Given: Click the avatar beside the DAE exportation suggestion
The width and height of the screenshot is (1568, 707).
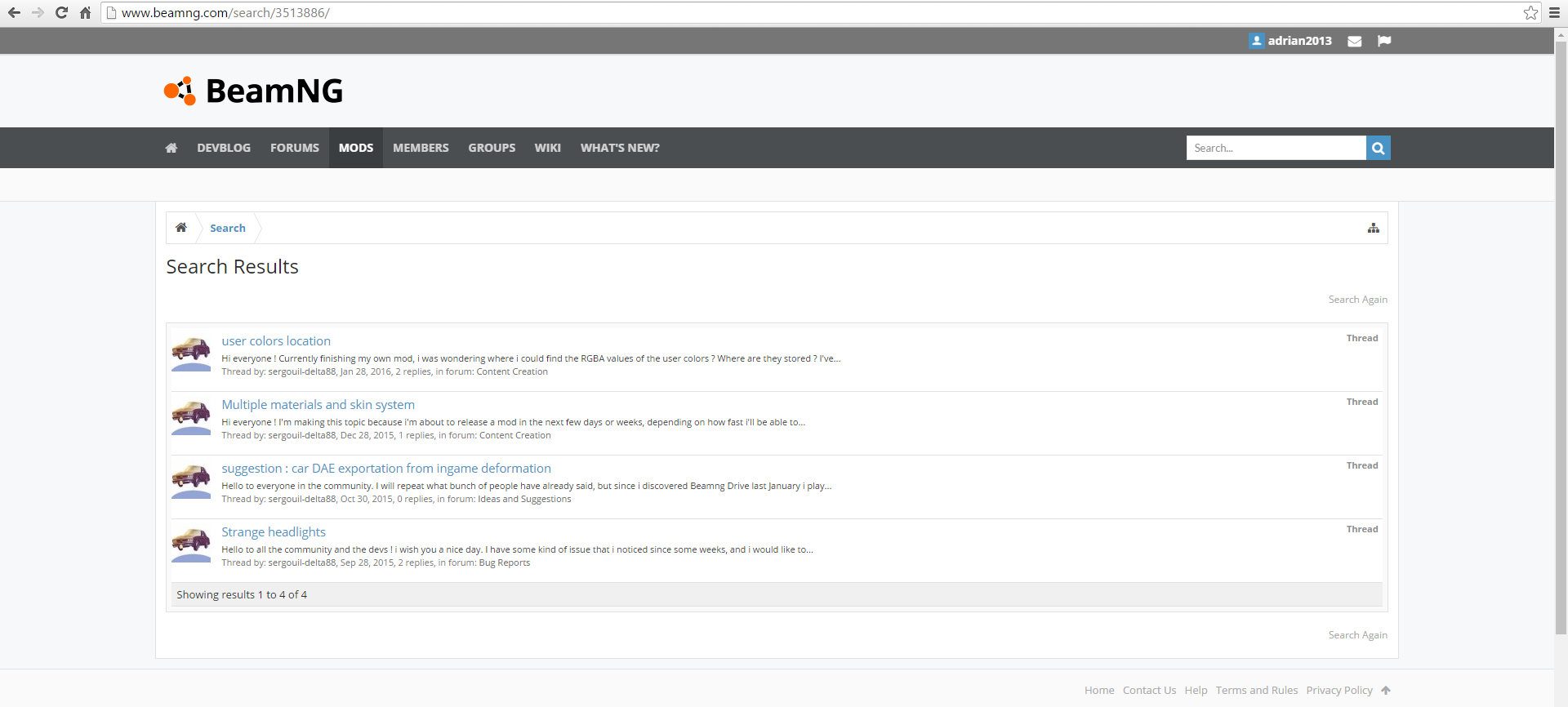Looking at the screenshot, I should coord(191,481).
